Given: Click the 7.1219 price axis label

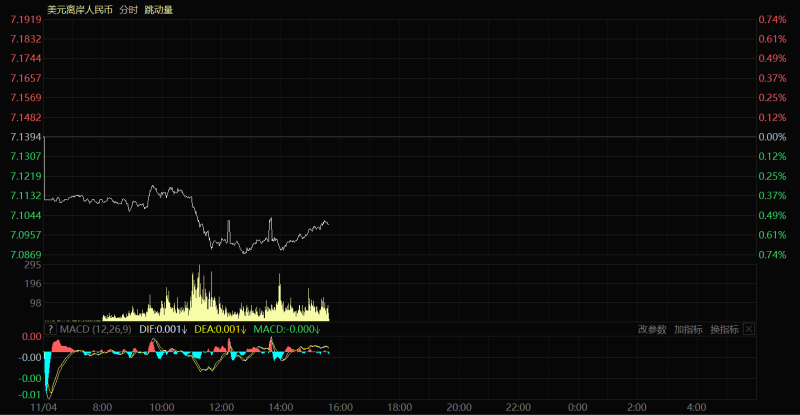Looking at the screenshot, I should coord(26,176).
